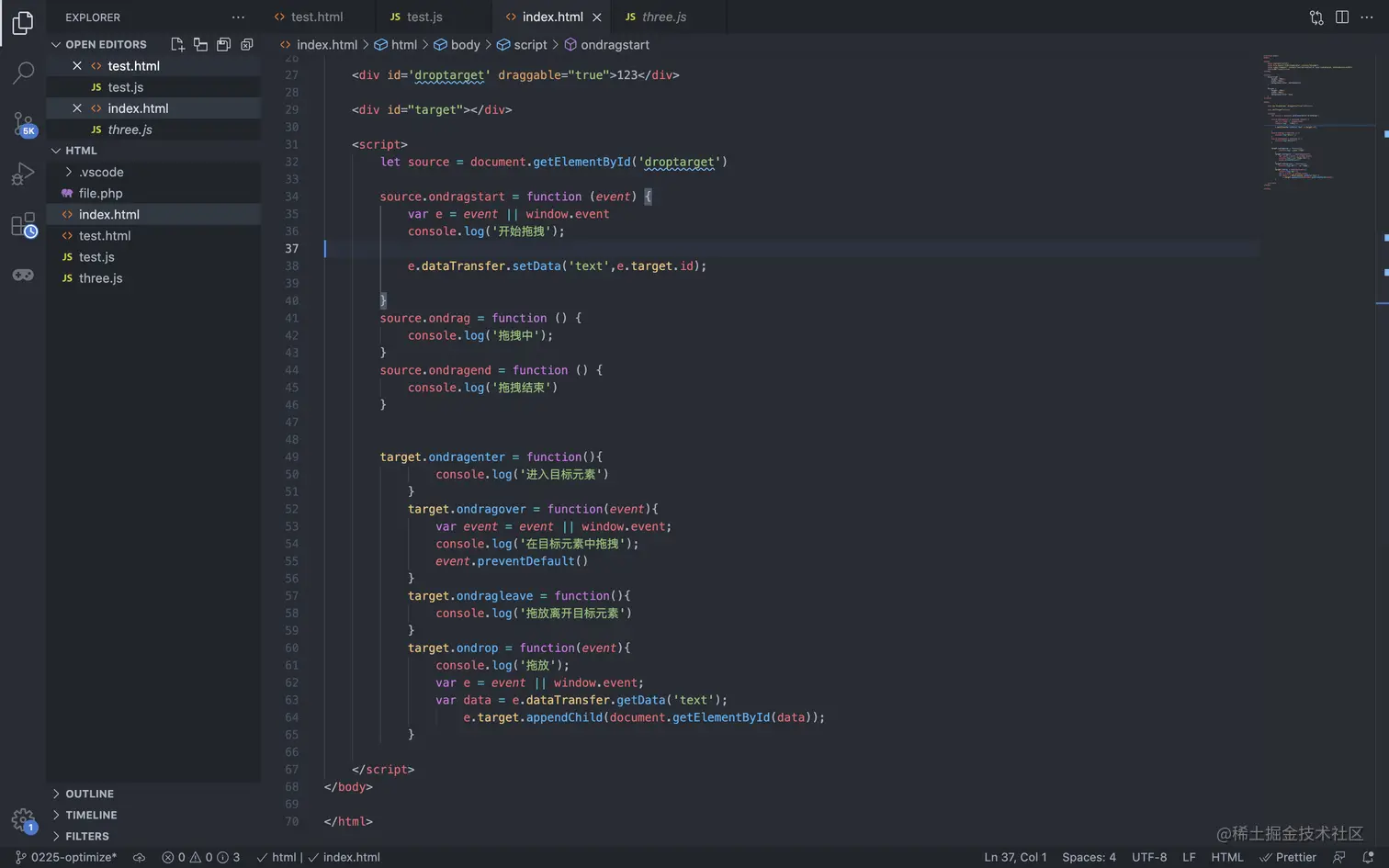This screenshot has height=868, width=1389.
Task: Open Explorer views and more actions menu
Action: tap(238, 17)
